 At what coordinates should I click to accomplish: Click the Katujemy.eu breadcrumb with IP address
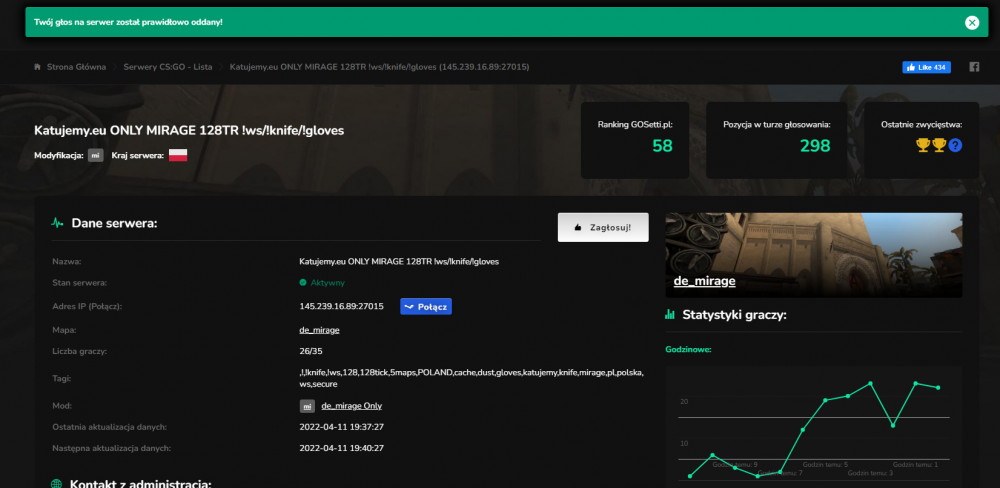click(x=379, y=67)
